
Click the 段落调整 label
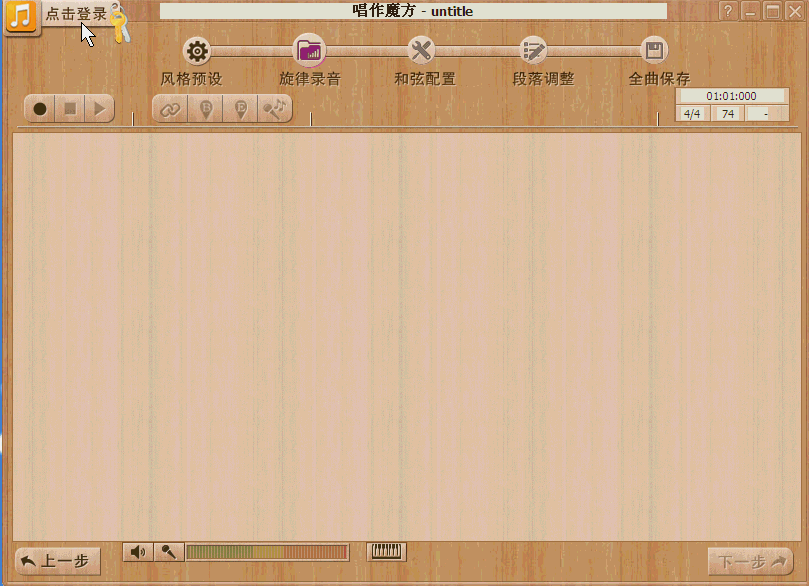pyautogui.click(x=544, y=79)
